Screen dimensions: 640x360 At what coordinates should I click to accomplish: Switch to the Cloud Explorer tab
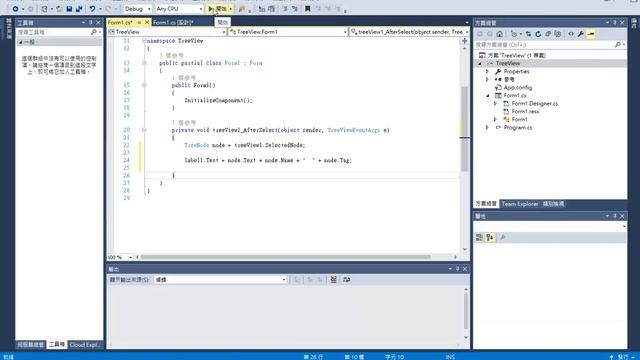click(84, 345)
